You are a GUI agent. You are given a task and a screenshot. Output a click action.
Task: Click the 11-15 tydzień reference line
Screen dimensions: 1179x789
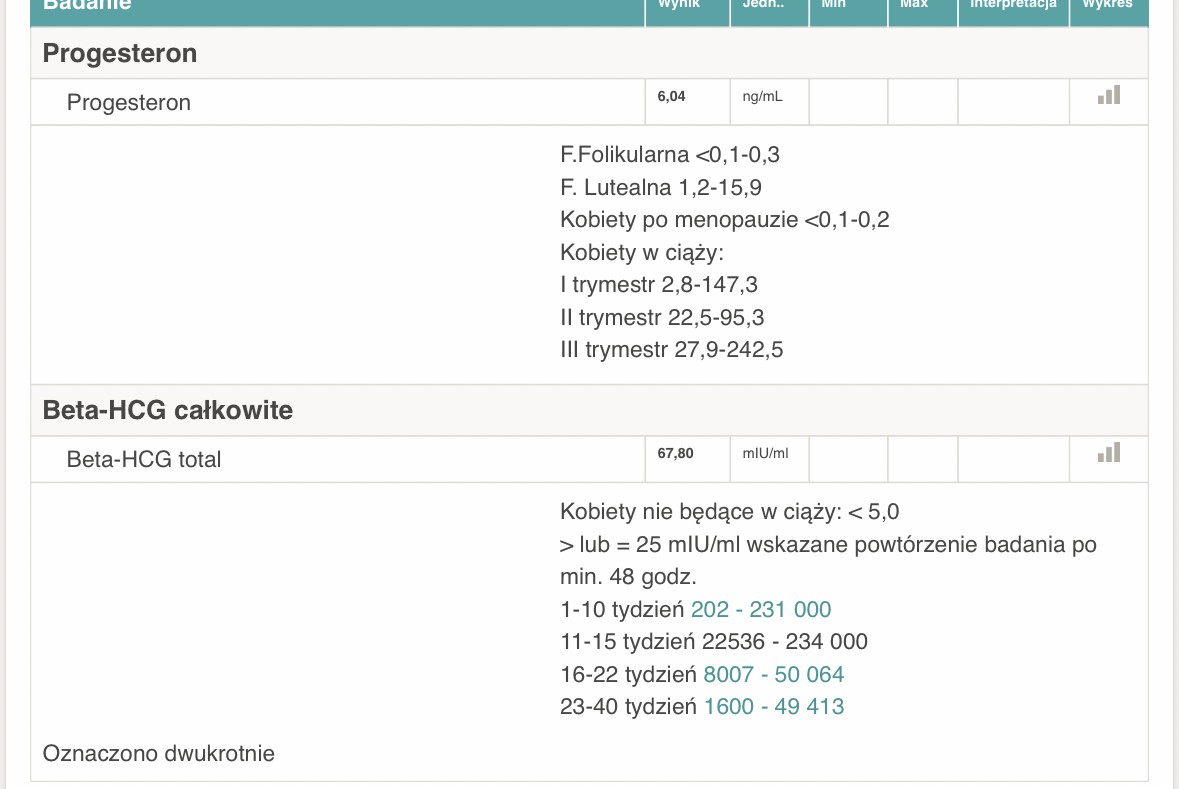[x=713, y=641]
